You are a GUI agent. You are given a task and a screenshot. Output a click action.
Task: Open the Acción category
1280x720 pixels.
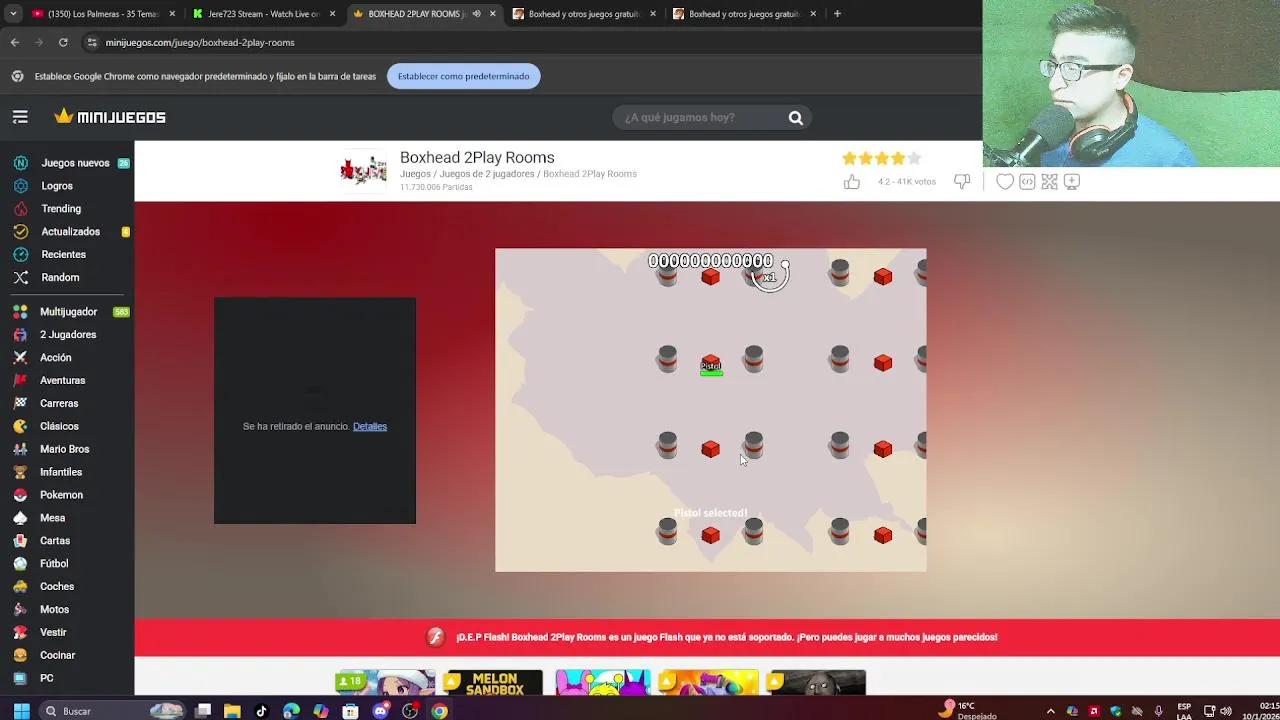(x=56, y=358)
